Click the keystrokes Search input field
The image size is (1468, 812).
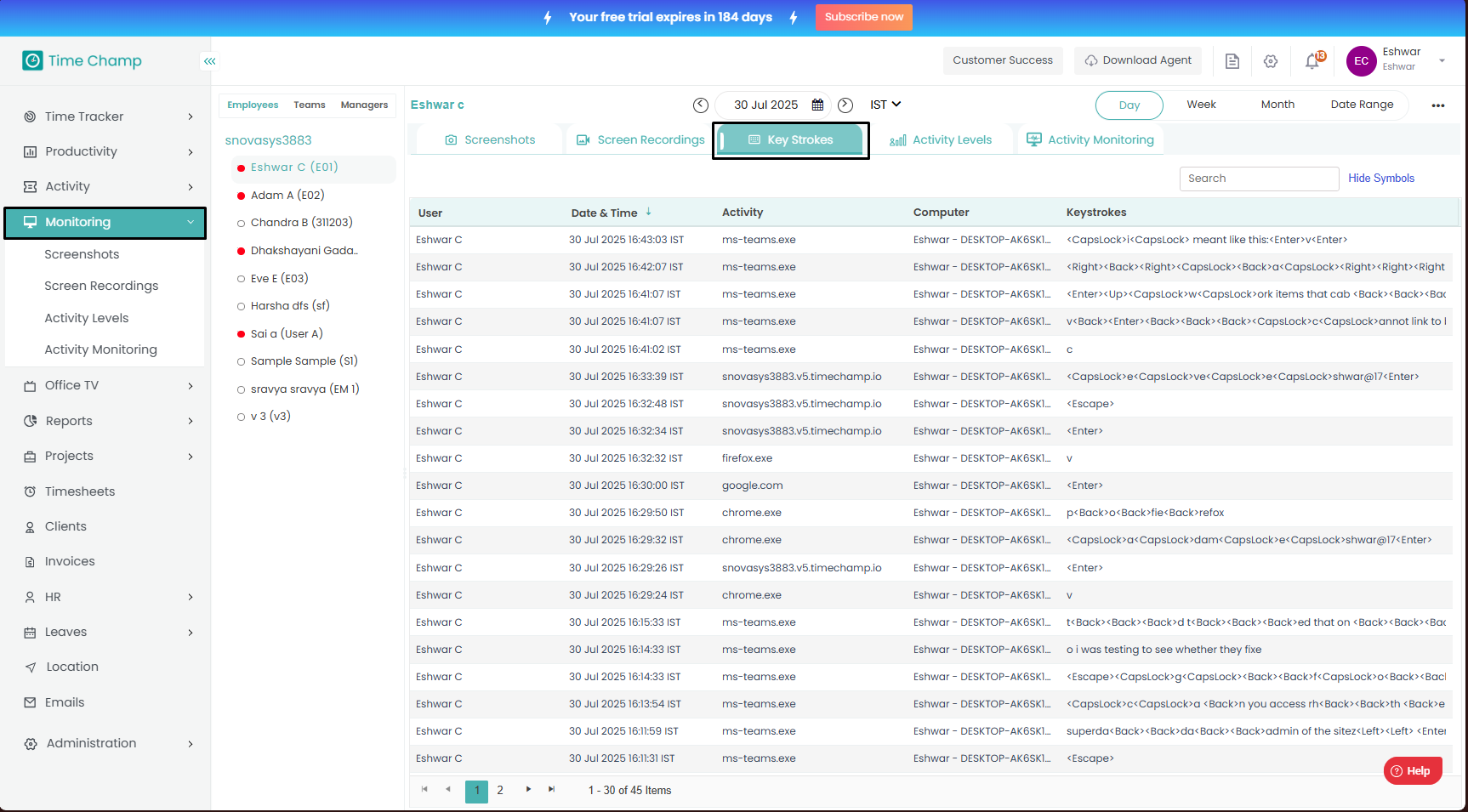(1259, 179)
